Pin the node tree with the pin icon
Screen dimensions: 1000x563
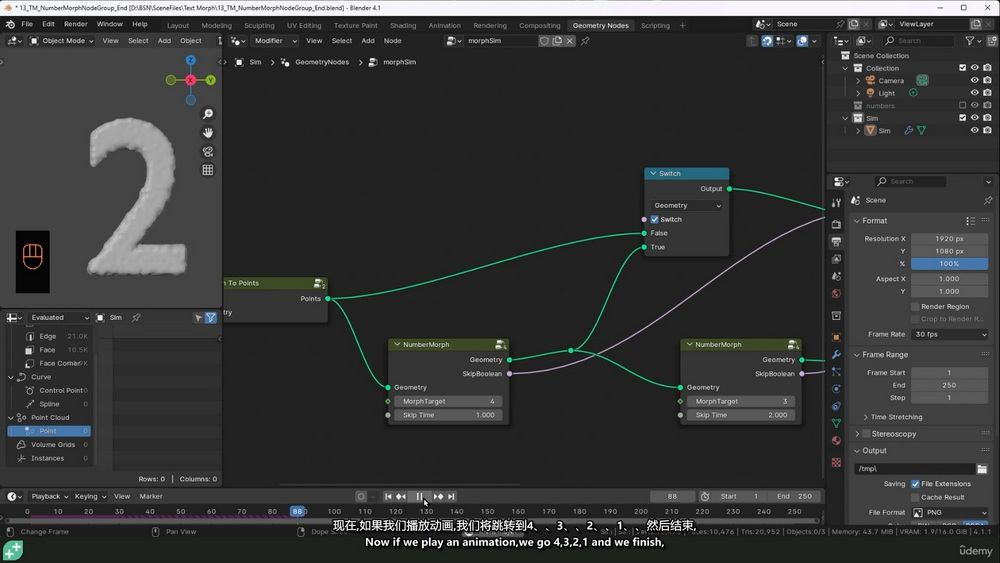(585, 41)
